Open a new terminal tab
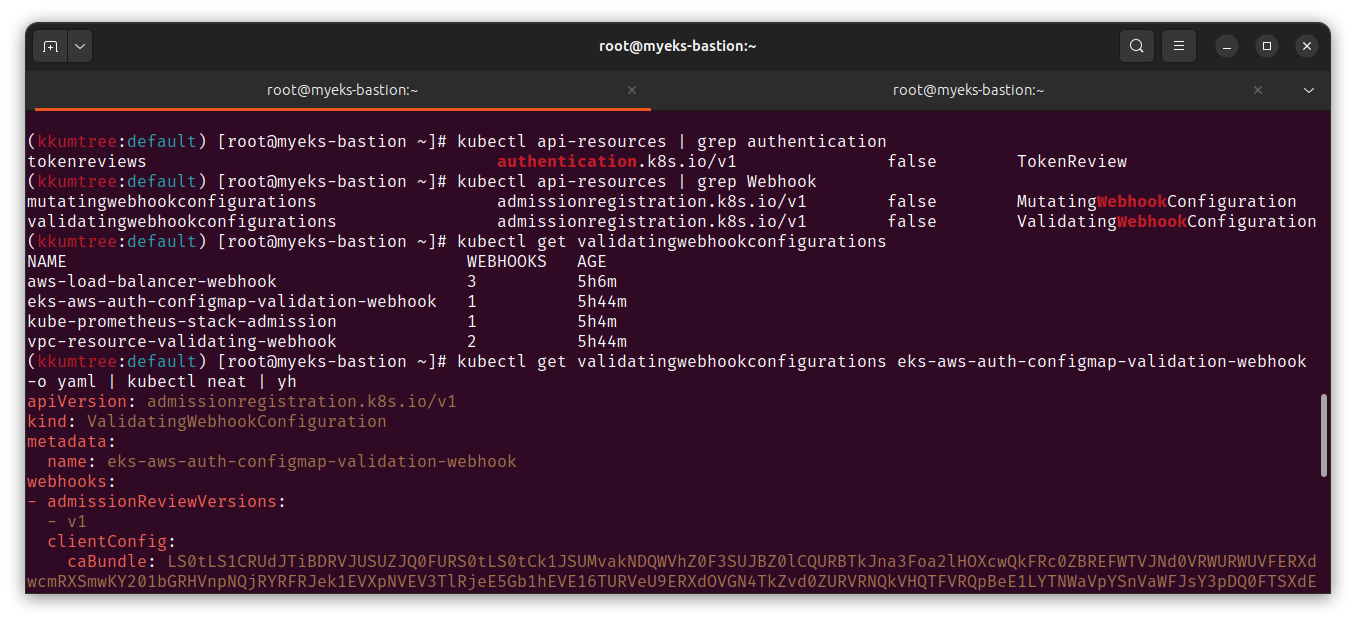The height and width of the screenshot is (622, 1356). coord(51,46)
